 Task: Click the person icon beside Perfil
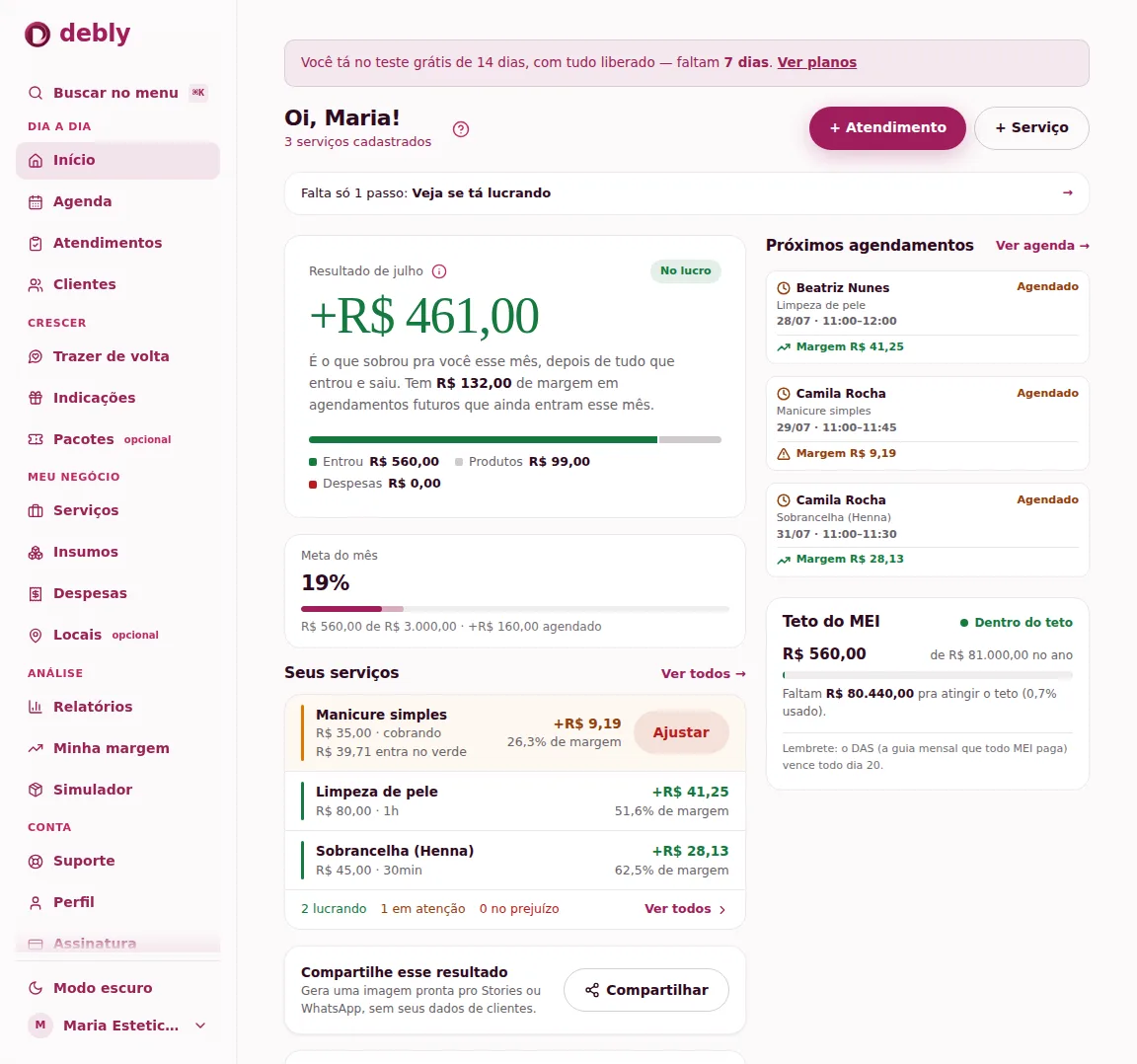pos(35,902)
